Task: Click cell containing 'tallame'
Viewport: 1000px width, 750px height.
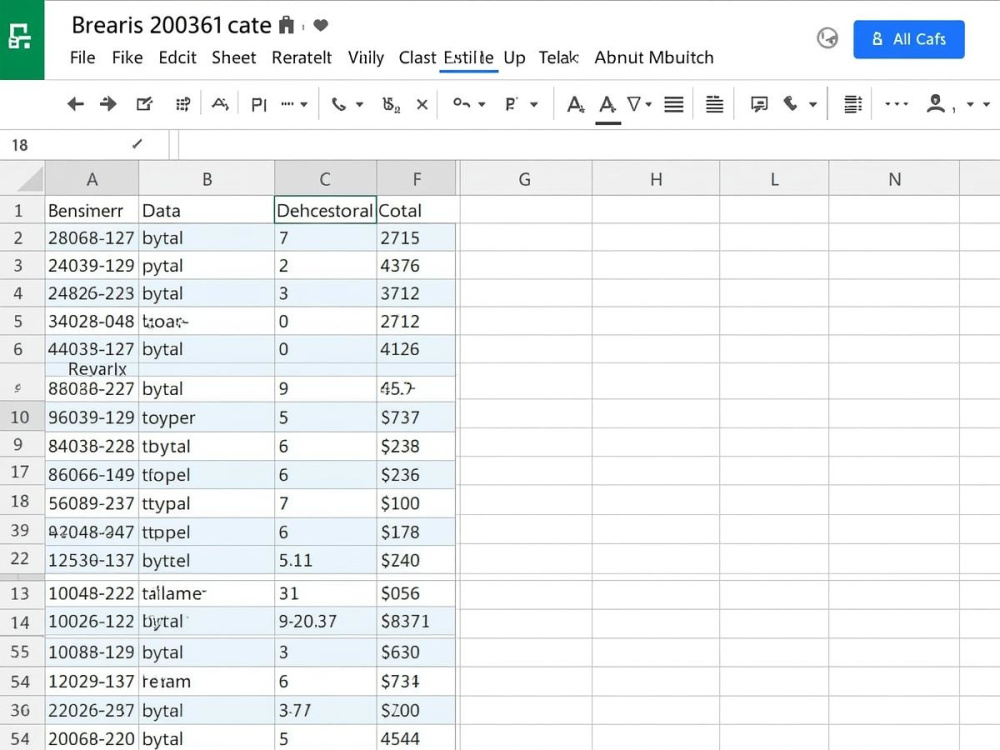Action: tap(207, 593)
